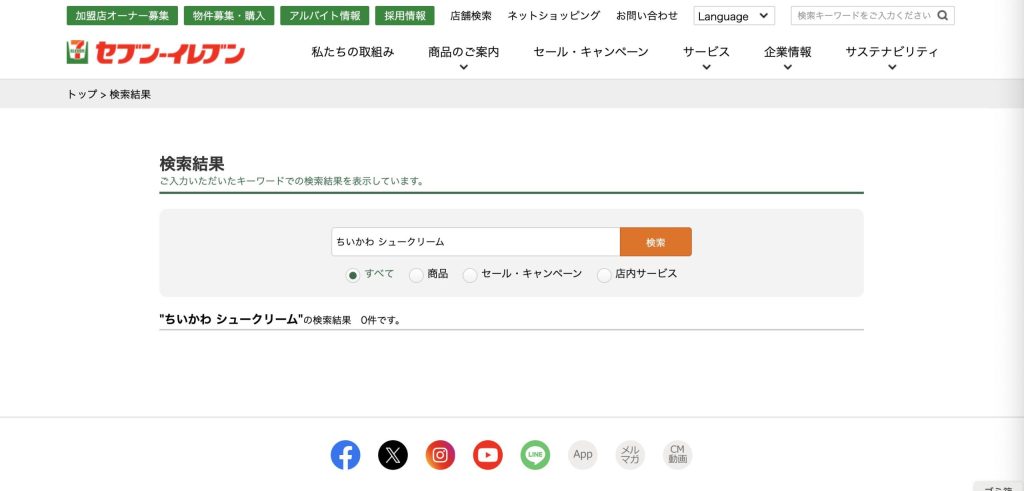Click the header search magnifier icon
1024x491 pixels.
pyautogui.click(x=942, y=16)
